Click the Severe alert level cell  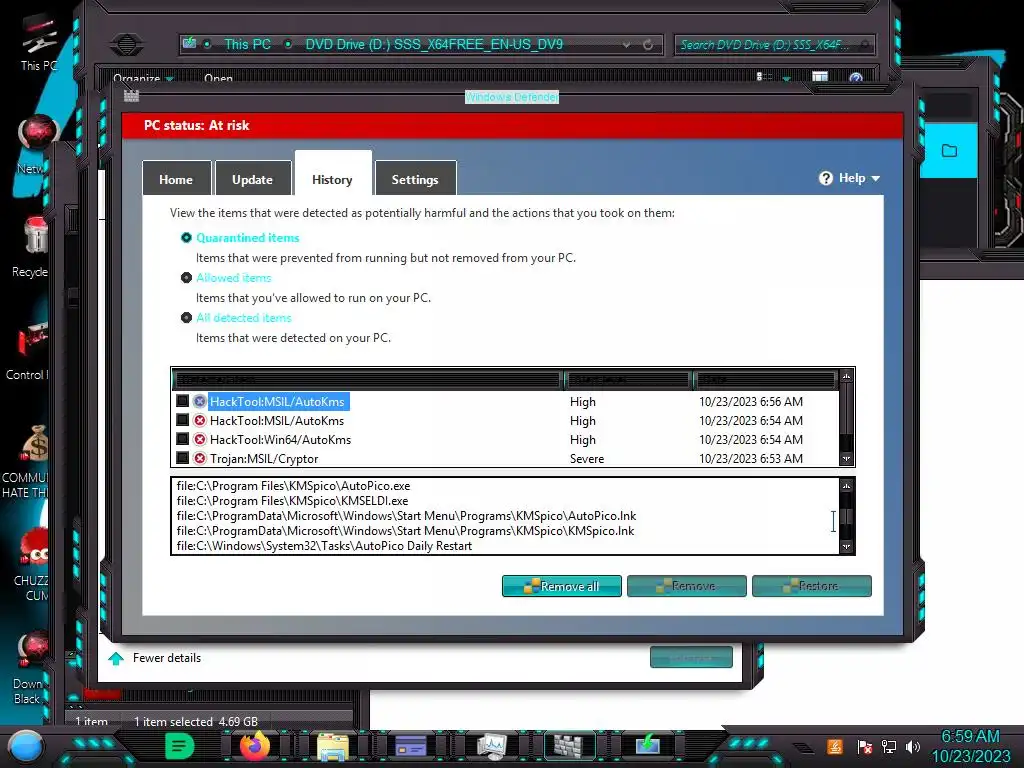[586, 458]
